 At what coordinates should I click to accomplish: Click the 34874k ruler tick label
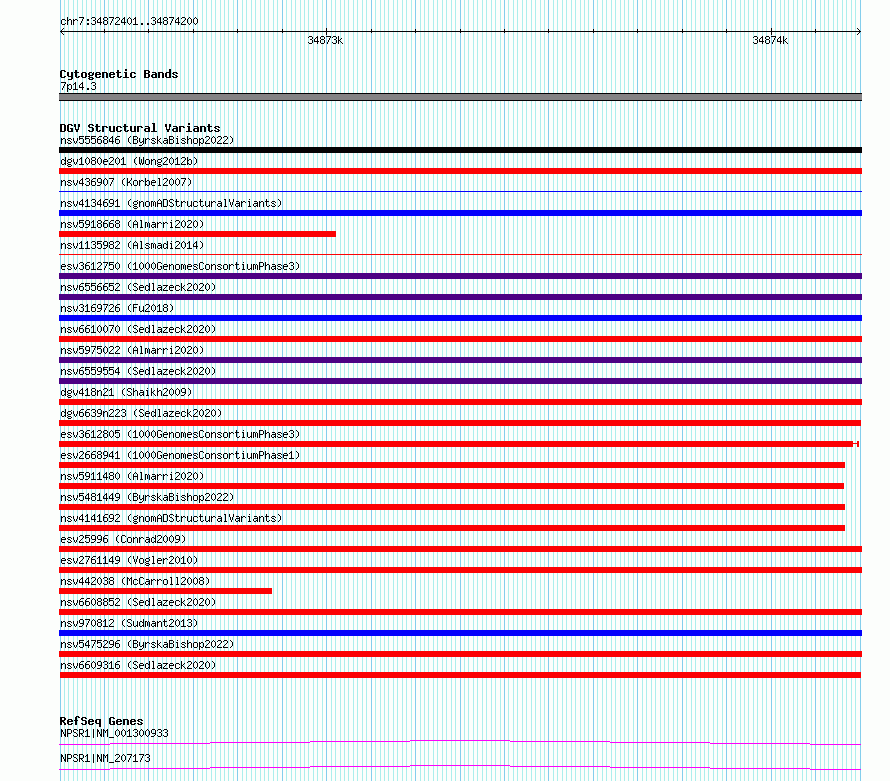770,40
